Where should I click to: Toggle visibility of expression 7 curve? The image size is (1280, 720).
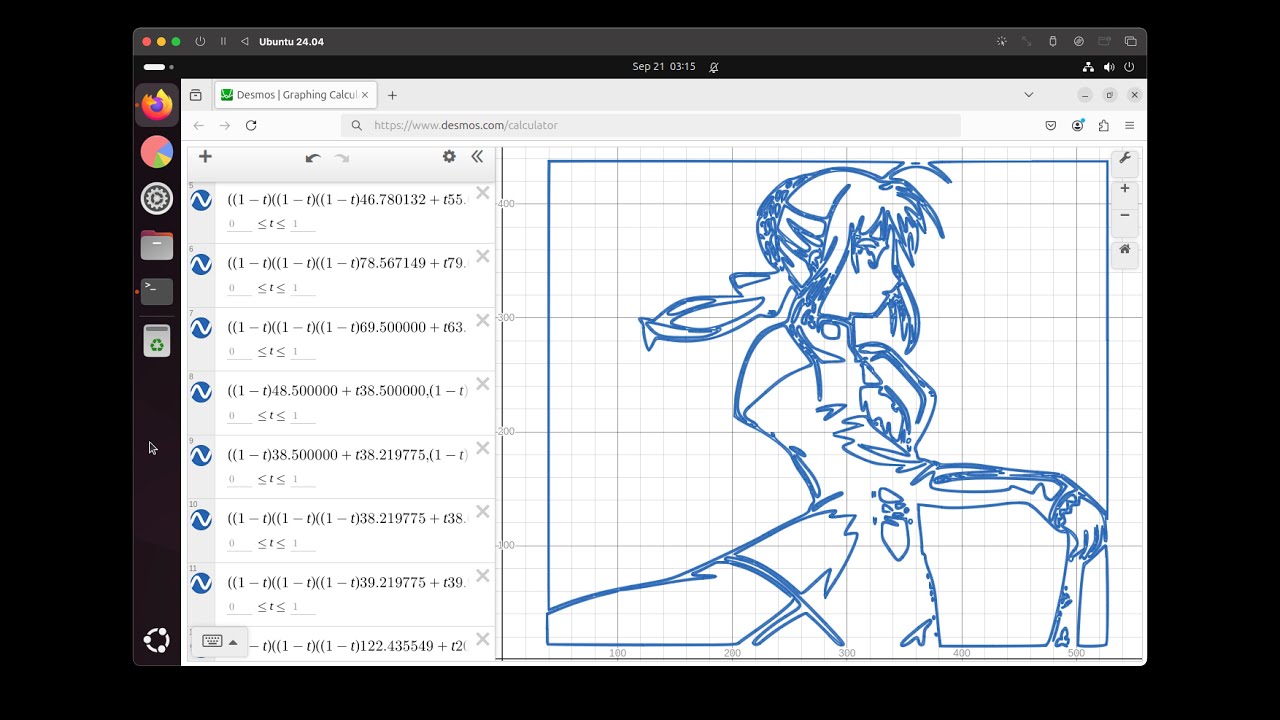point(201,328)
